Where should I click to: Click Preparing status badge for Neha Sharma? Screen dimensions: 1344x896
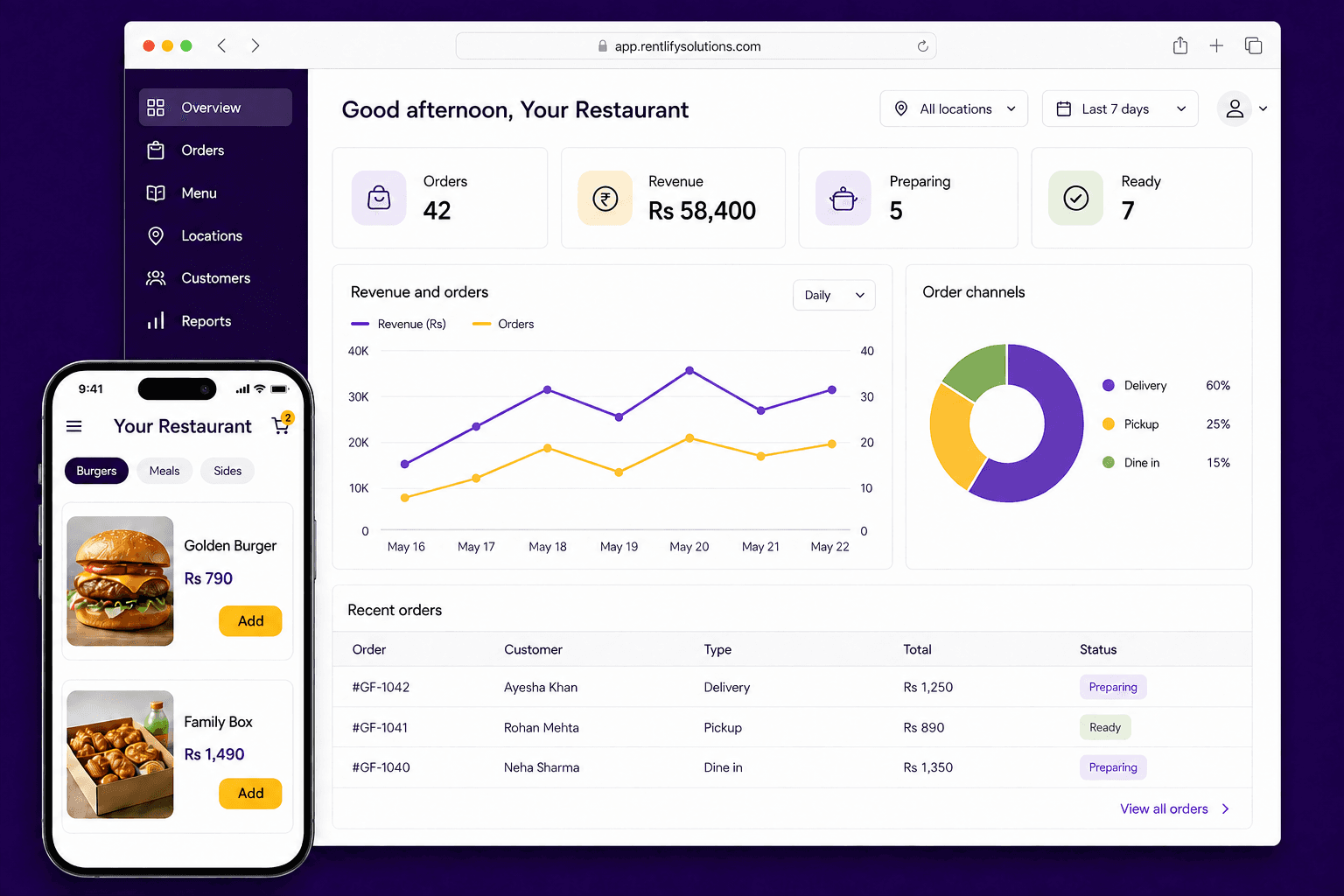1113,767
